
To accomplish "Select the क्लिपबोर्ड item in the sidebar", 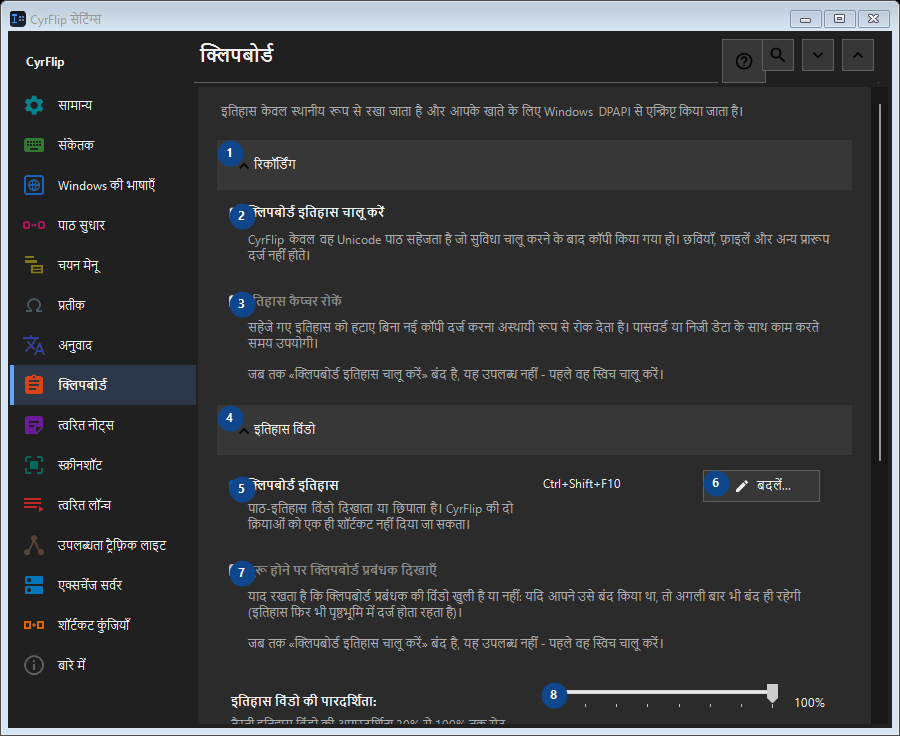I will pos(103,385).
